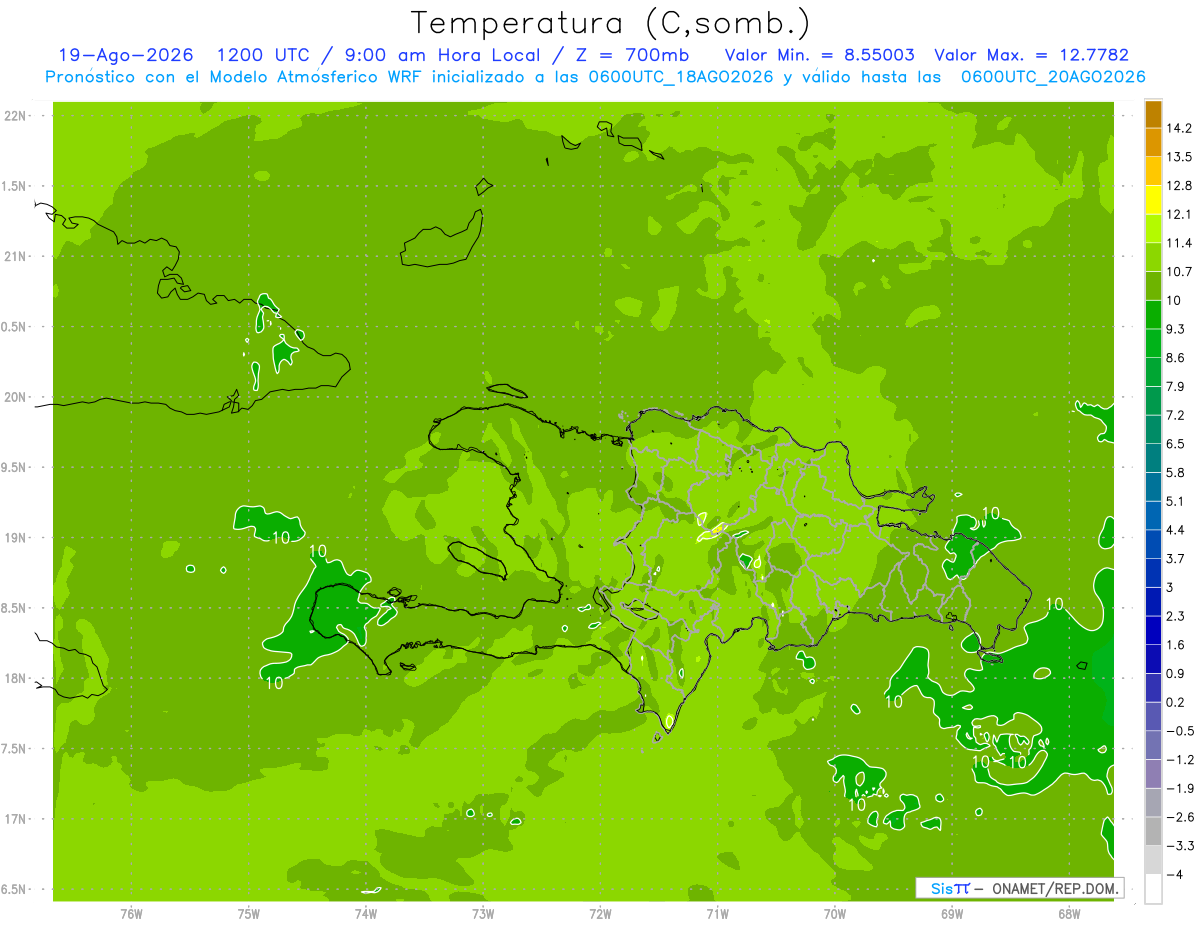The height and width of the screenshot is (927, 1200).
Task: Click the 74W longitude axis label
Action: (x=366, y=912)
